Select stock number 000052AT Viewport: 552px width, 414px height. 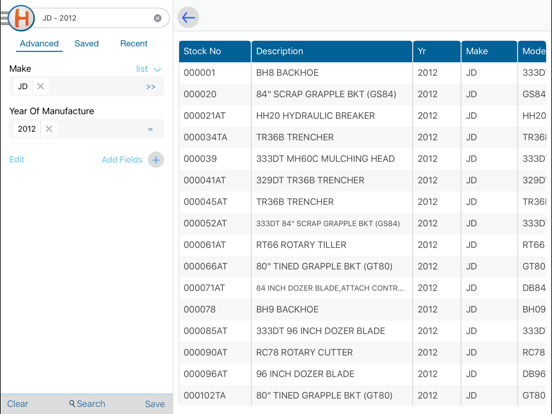[205, 223]
